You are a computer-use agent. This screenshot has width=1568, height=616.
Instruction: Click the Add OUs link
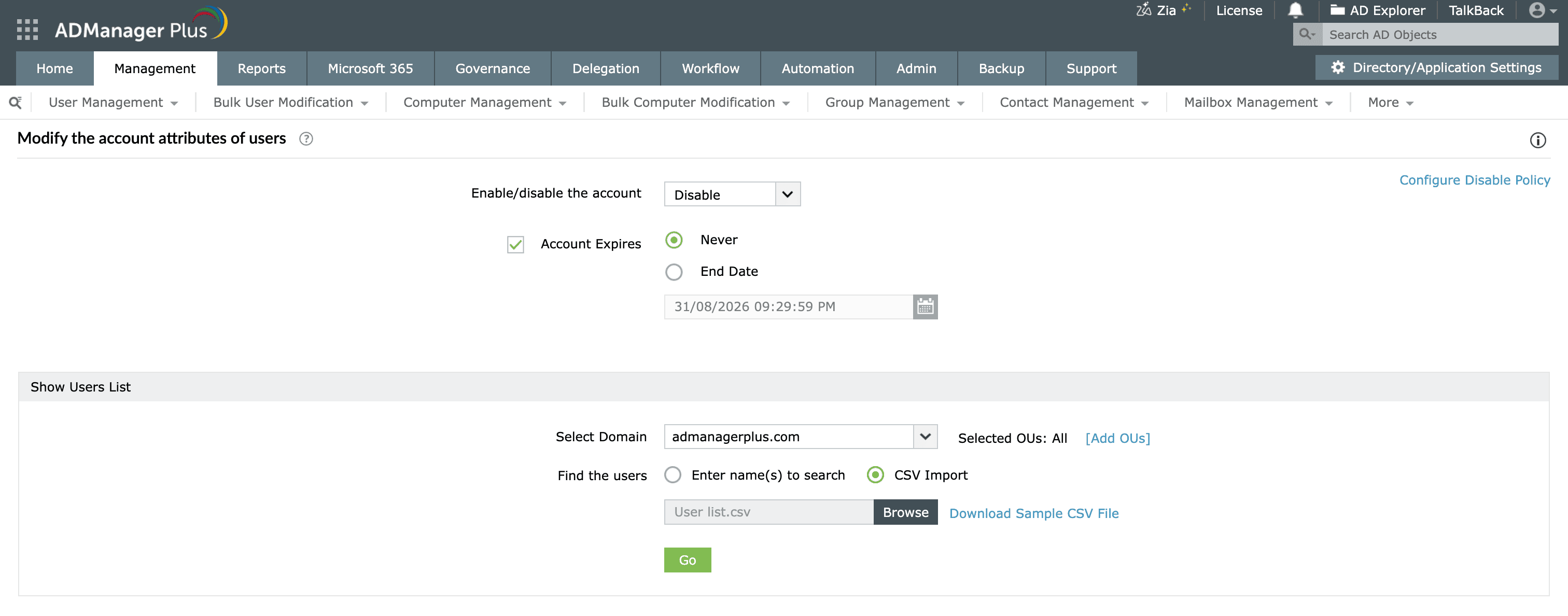[x=1117, y=438]
